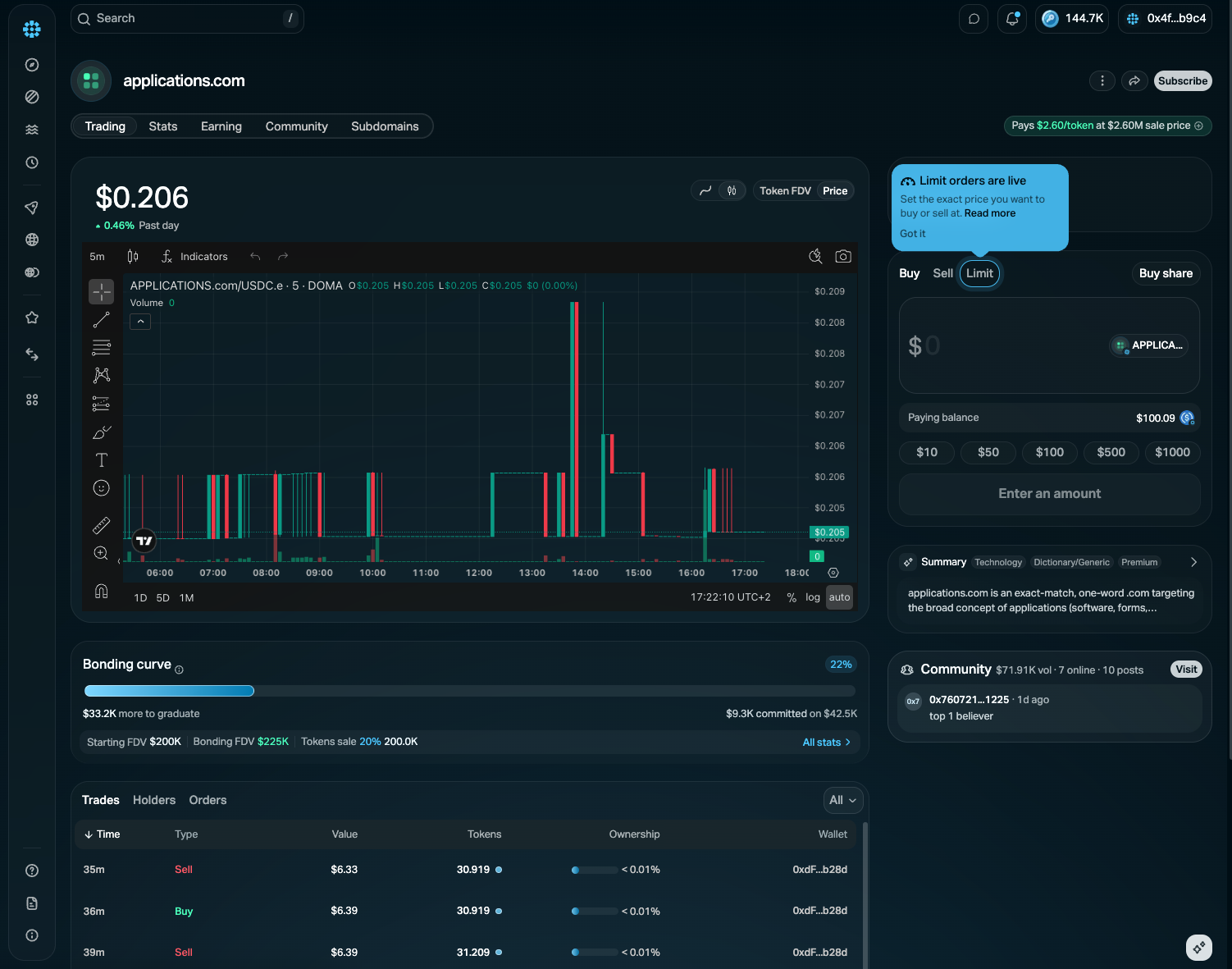This screenshot has width=1232, height=969.
Task: Switch chart display to Token FDV
Action: 785,190
